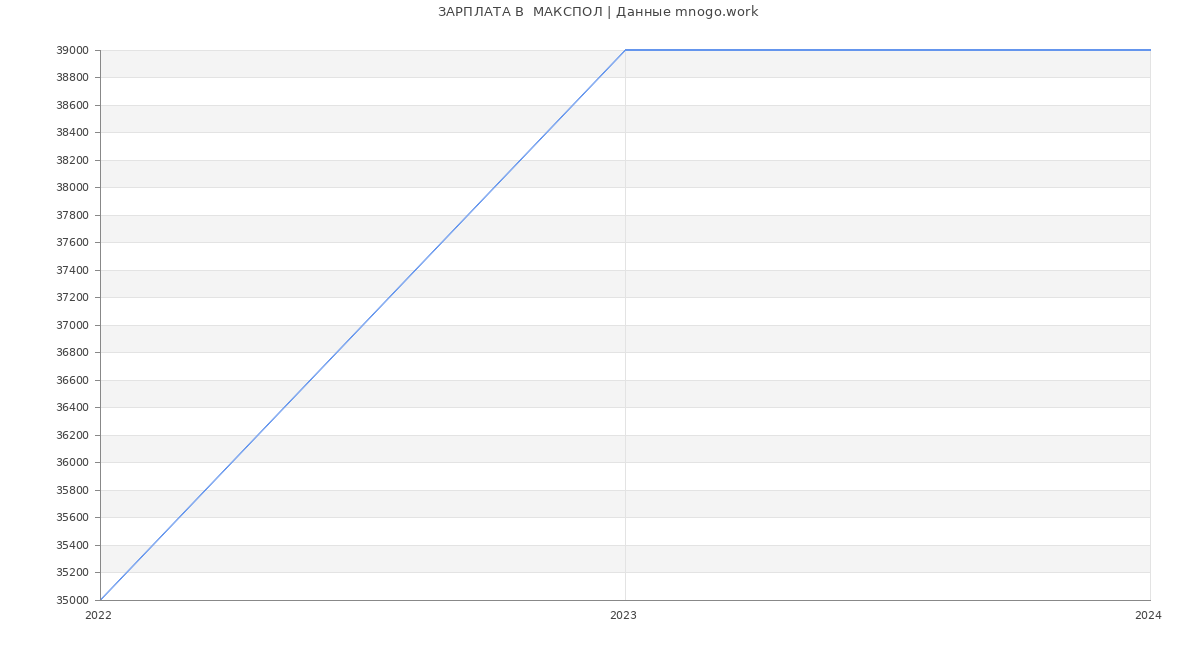Select the line's starting point at 2022

[101, 599]
